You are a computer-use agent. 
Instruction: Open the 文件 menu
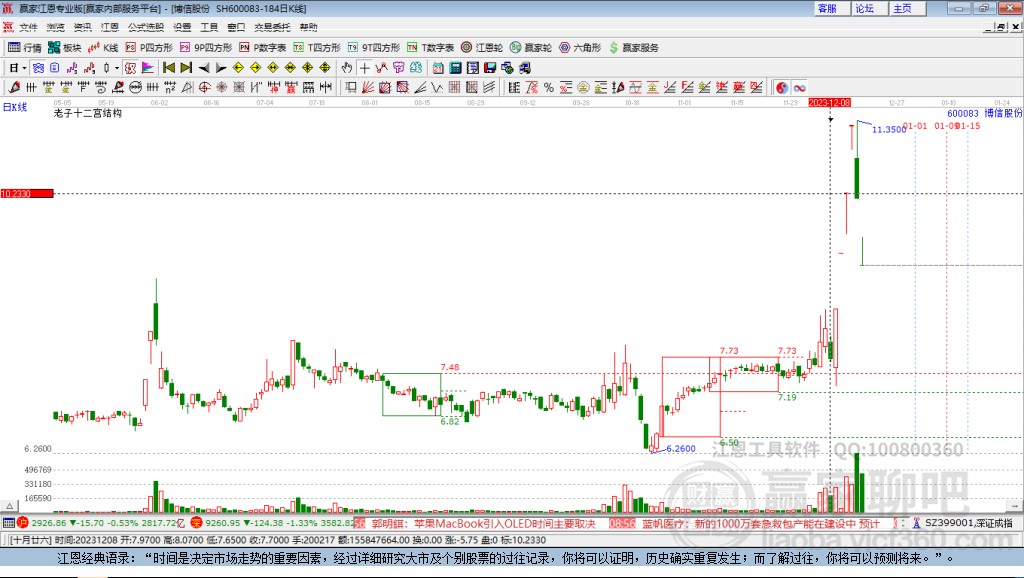point(28,27)
